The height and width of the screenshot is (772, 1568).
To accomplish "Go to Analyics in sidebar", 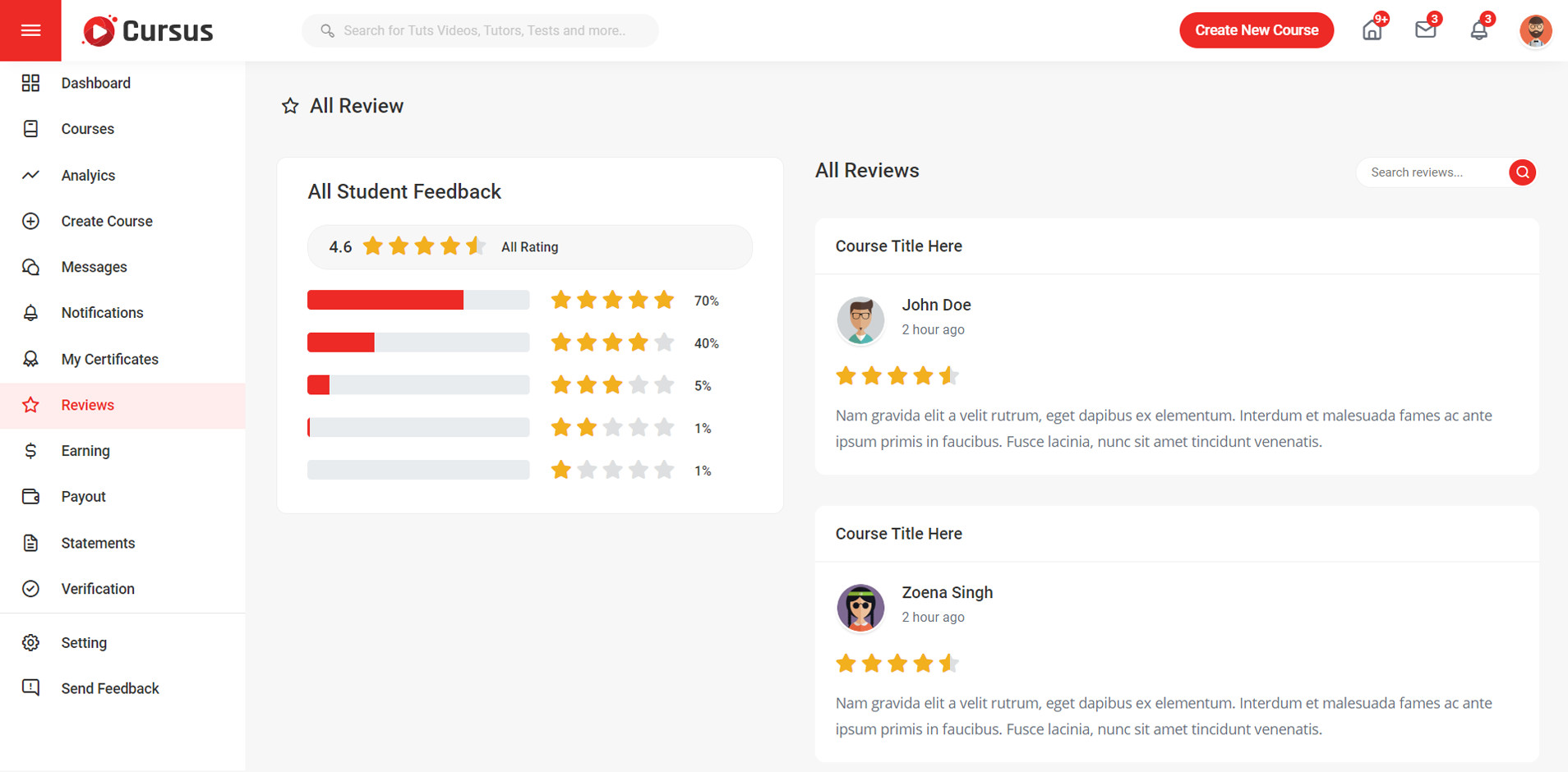I will (x=88, y=176).
